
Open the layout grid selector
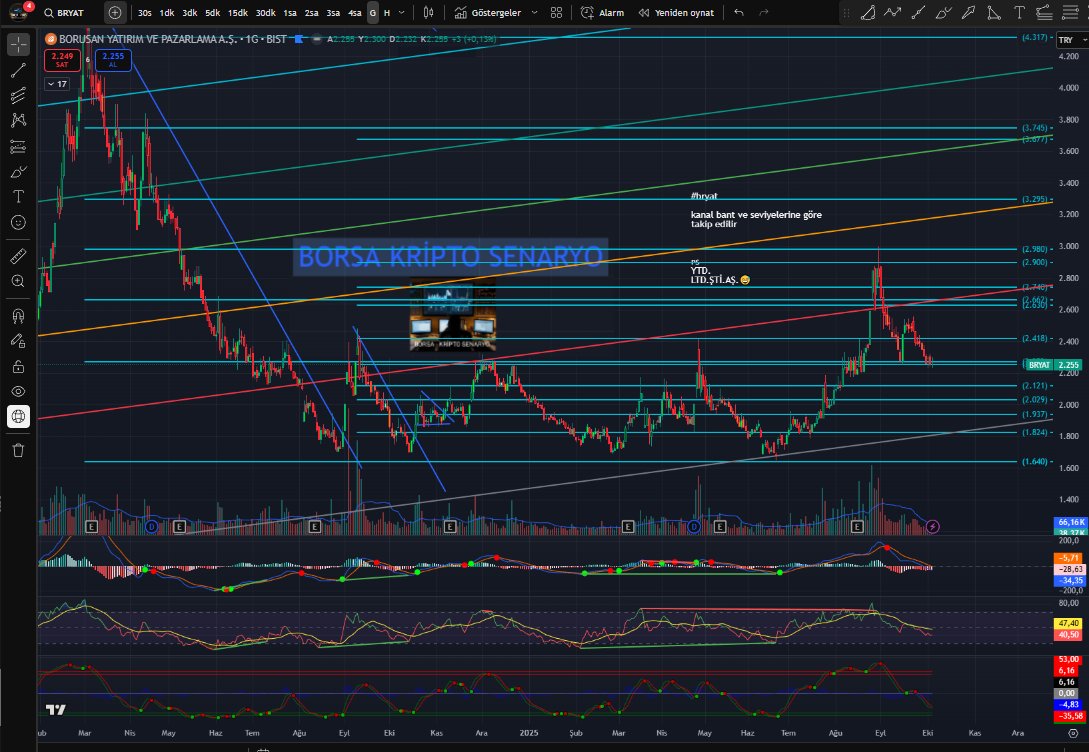tap(556, 12)
